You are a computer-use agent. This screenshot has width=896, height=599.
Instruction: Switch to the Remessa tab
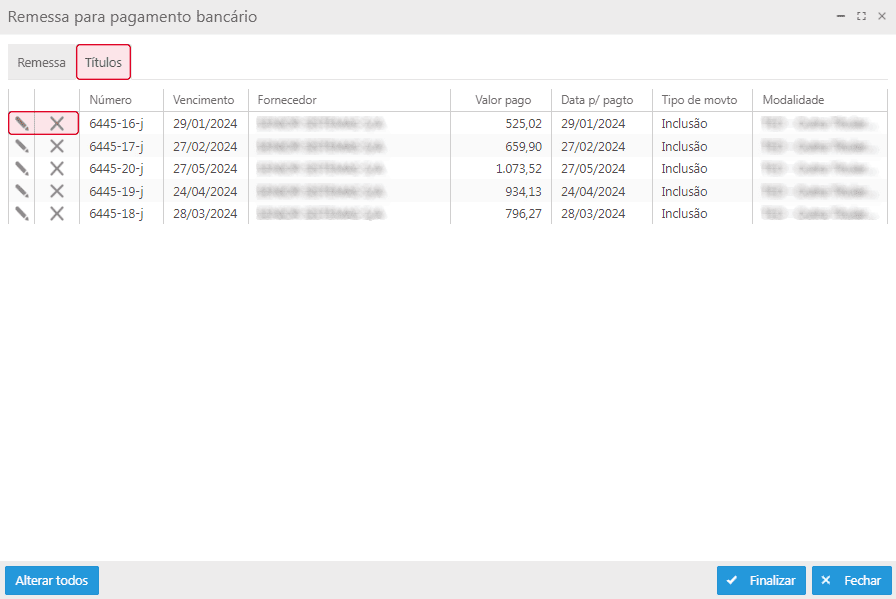click(x=42, y=62)
